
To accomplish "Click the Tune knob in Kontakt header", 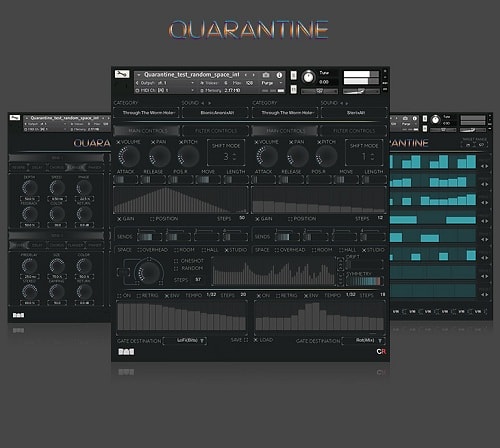I will (309, 77).
